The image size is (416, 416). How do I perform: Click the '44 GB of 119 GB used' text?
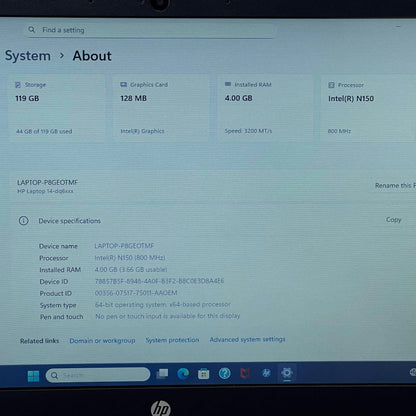pos(44,131)
